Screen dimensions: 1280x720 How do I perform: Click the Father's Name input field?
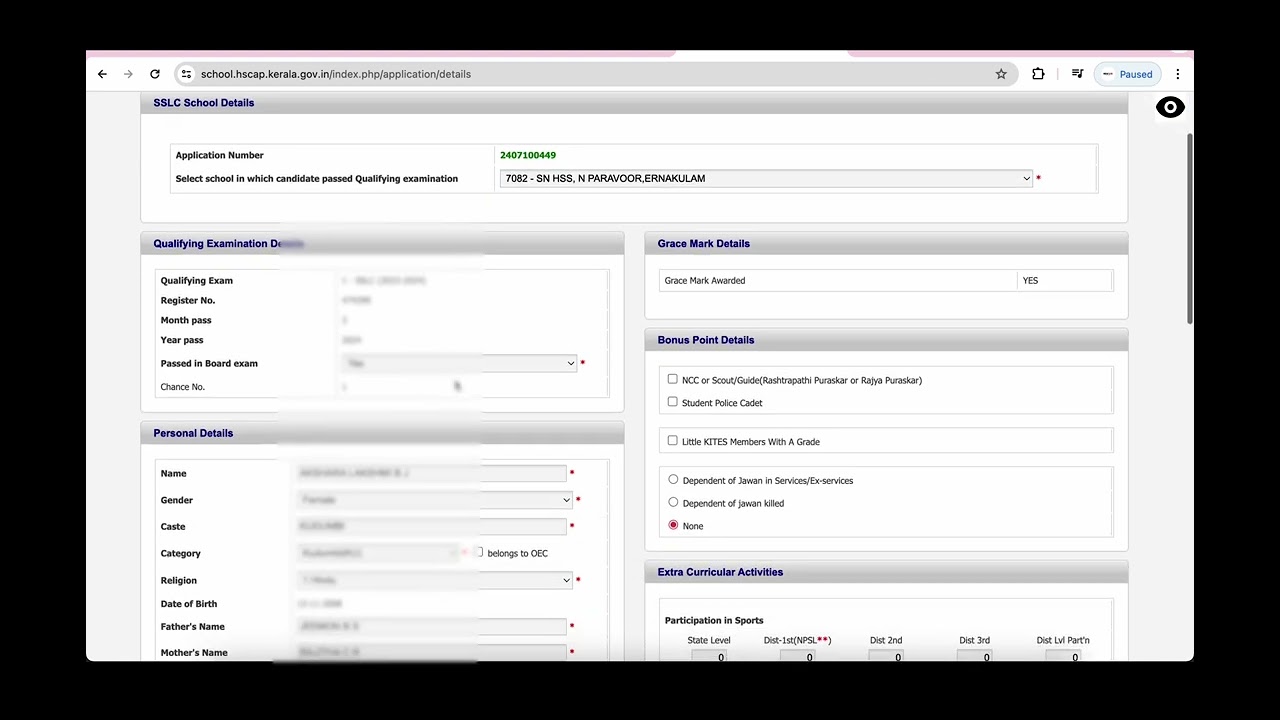[x=432, y=626]
